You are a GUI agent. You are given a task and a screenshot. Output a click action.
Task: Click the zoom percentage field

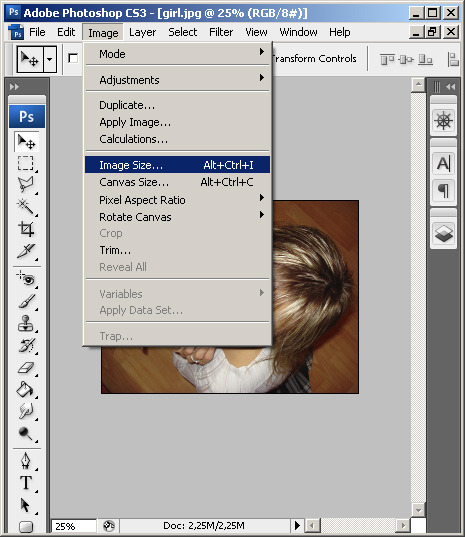(x=74, y=526)
